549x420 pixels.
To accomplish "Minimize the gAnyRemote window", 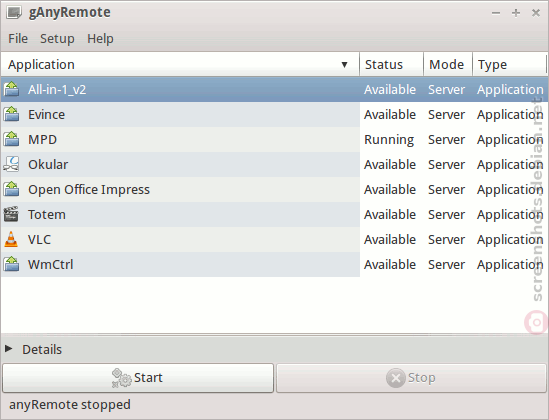I will pyautogui.click(x=496, y=13).
